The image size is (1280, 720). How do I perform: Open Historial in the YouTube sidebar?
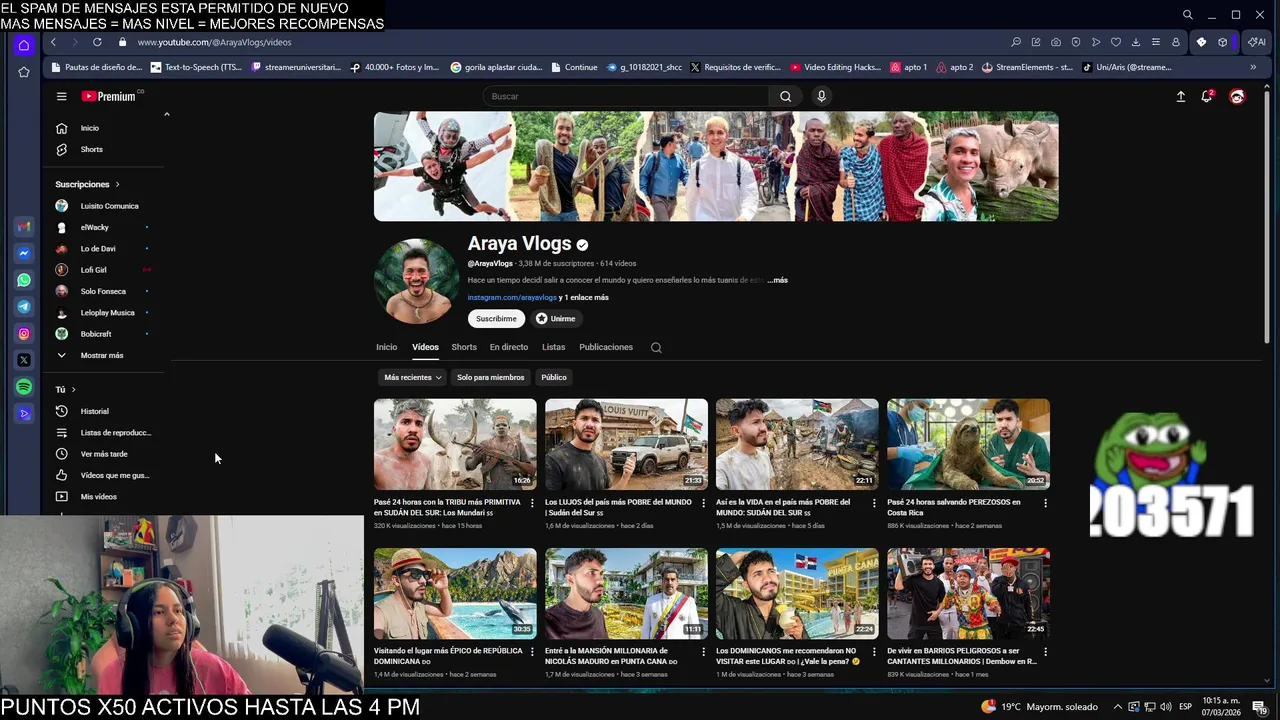point(95,411)
